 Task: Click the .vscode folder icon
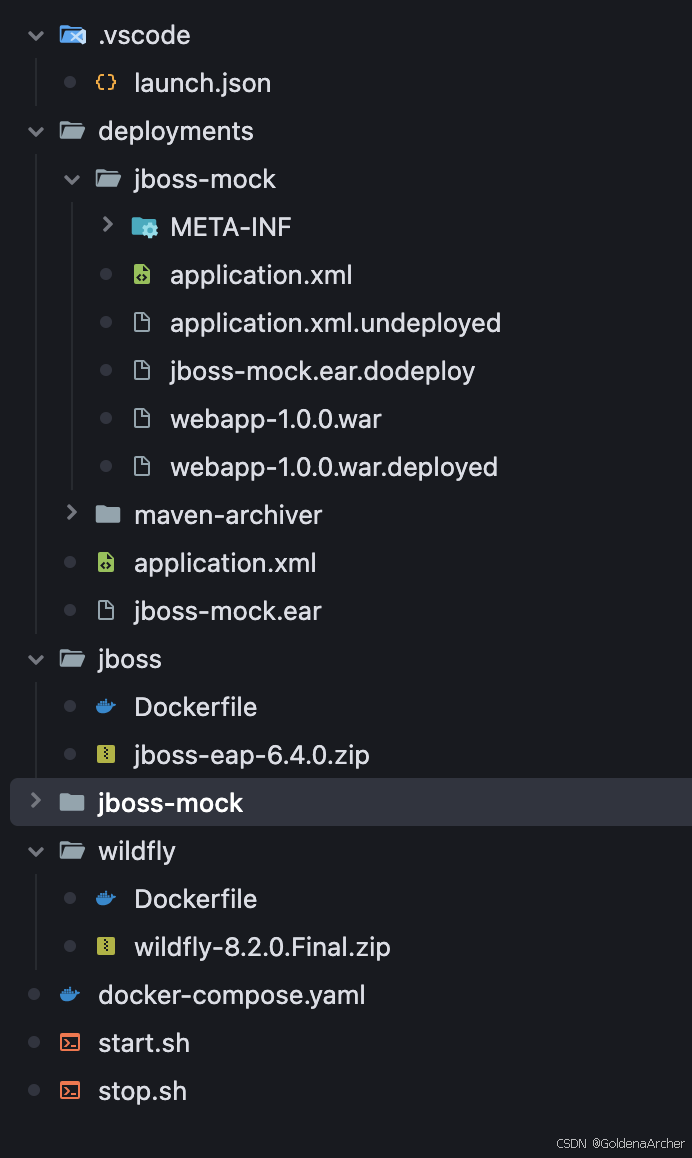point(72,35)
